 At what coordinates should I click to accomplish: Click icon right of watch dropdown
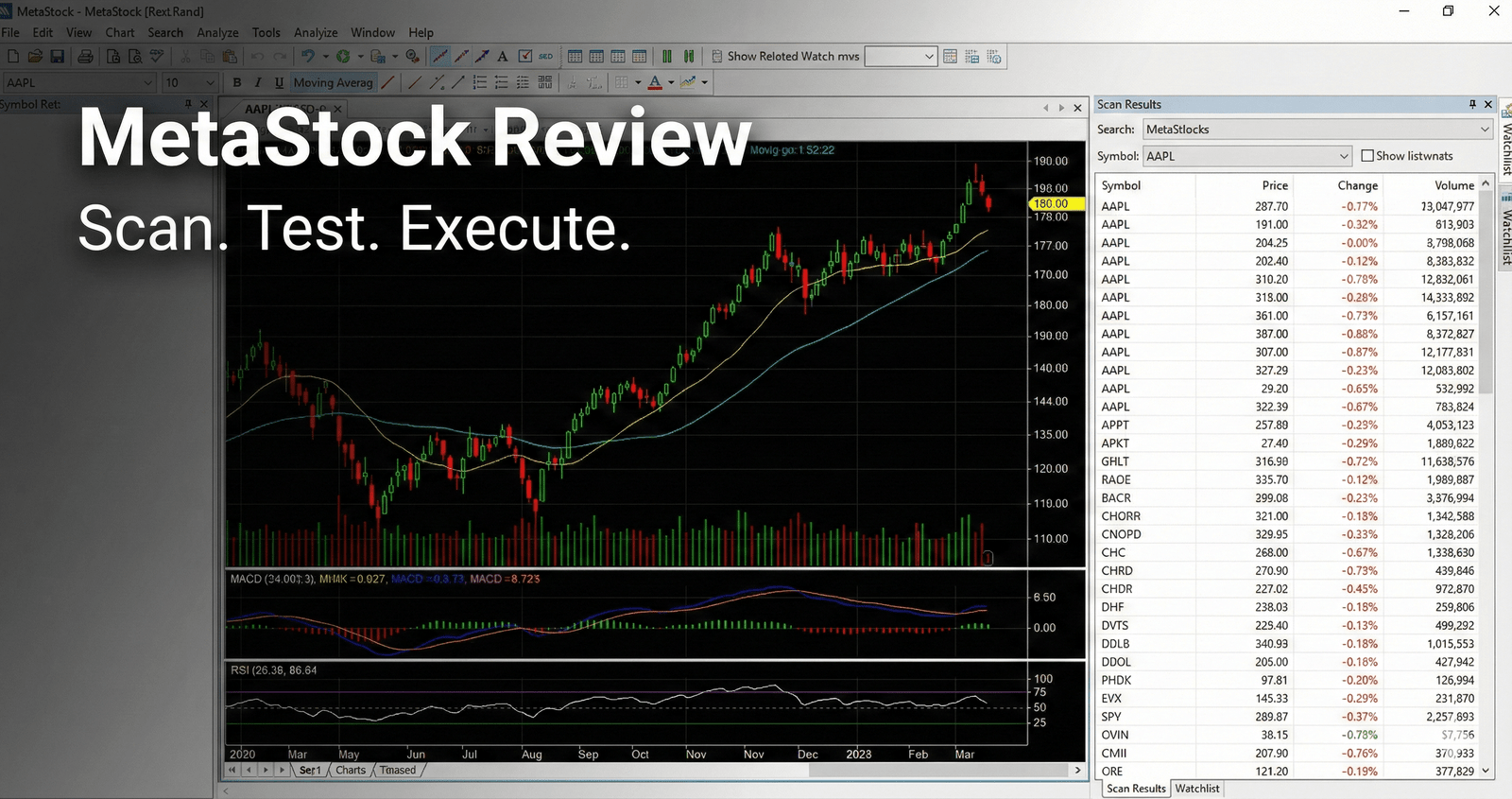[950, 57]
